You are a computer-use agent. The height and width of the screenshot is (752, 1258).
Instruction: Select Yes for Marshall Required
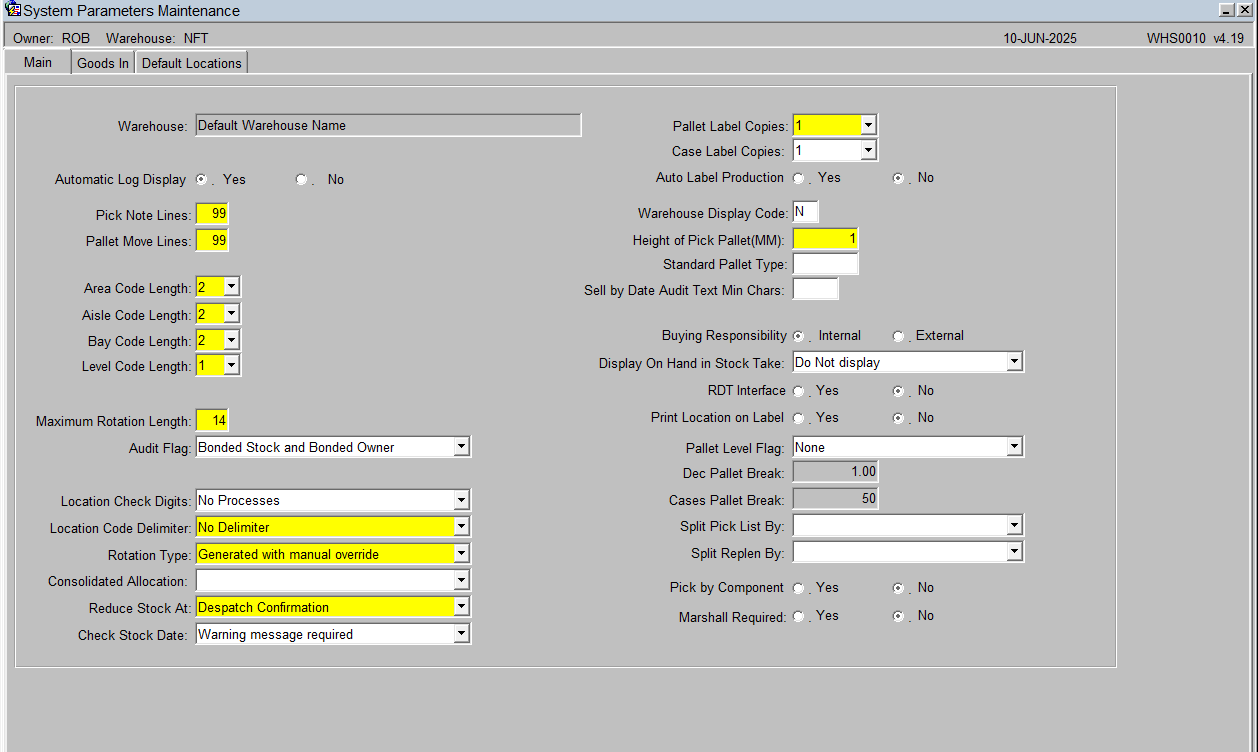[x=799, y=616]
